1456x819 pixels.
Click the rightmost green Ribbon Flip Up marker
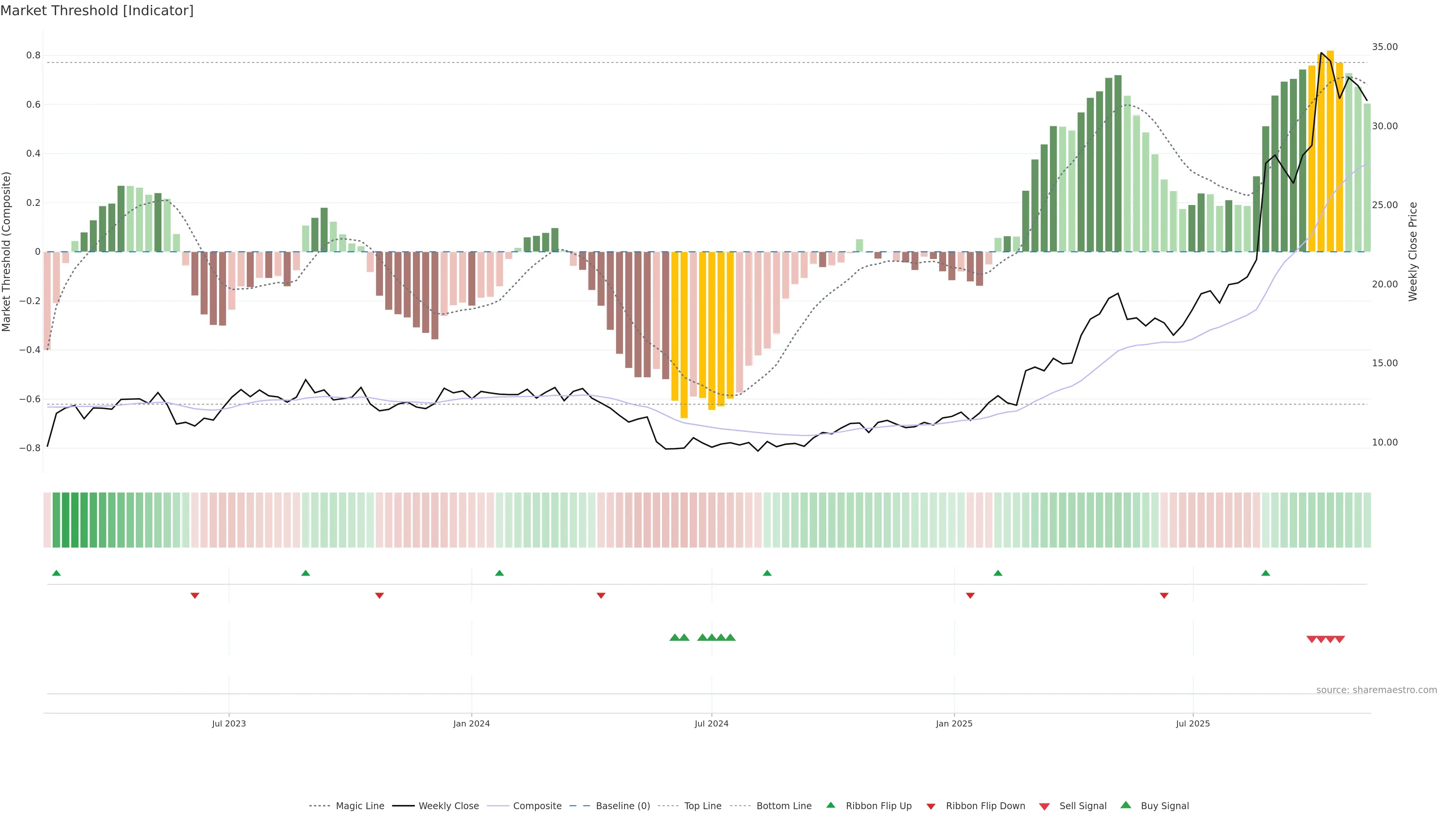point(1266,573)
